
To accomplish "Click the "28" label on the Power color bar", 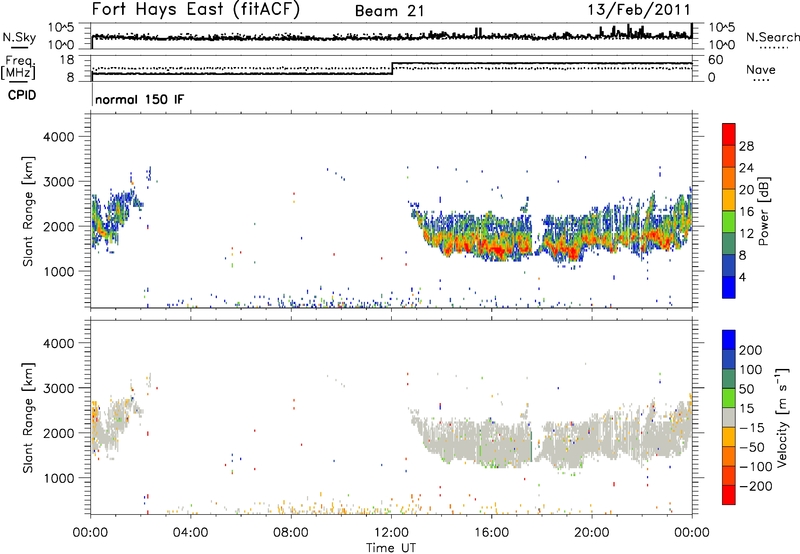I will point(746,146).
